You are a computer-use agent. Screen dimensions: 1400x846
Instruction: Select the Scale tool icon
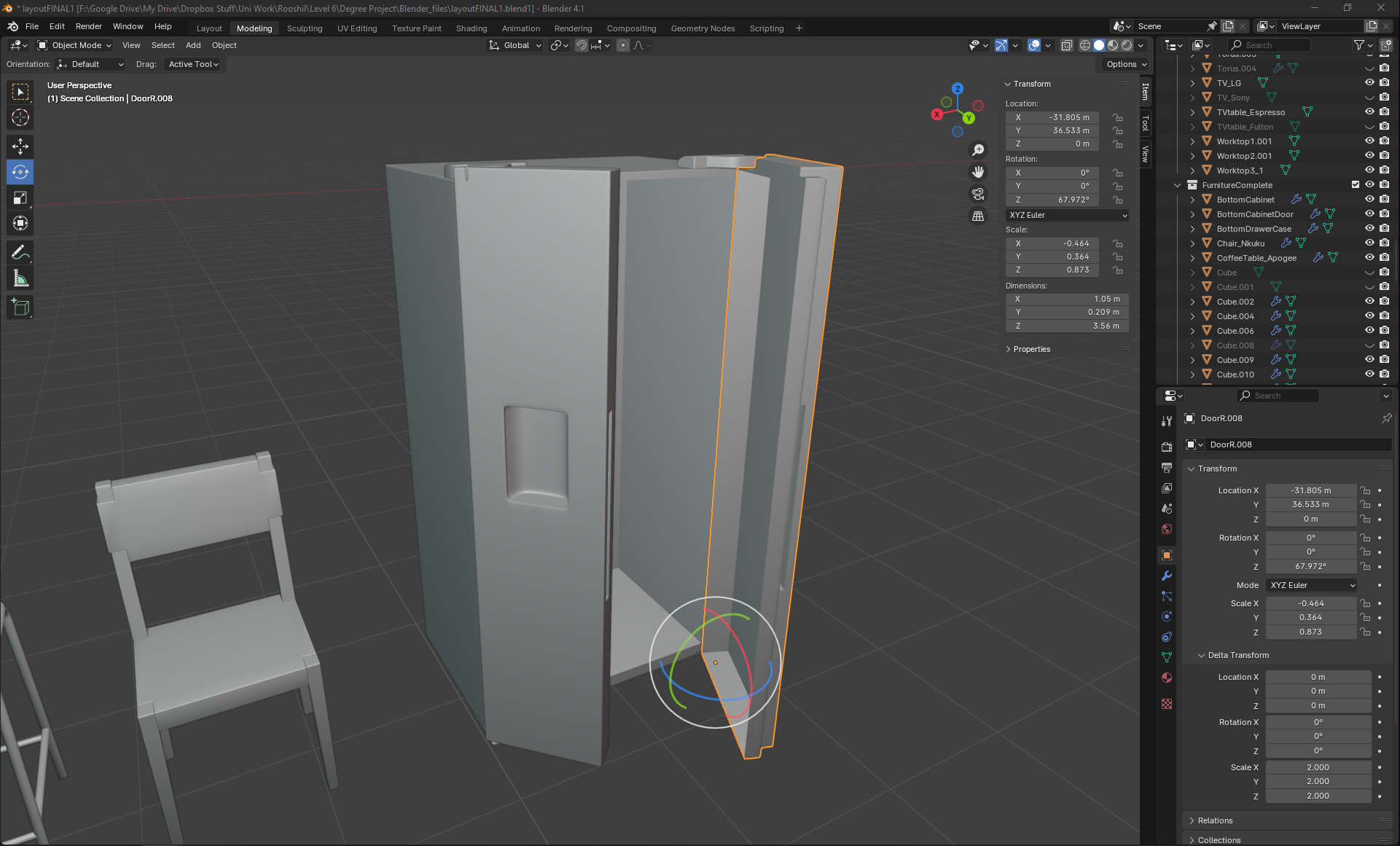20,198
